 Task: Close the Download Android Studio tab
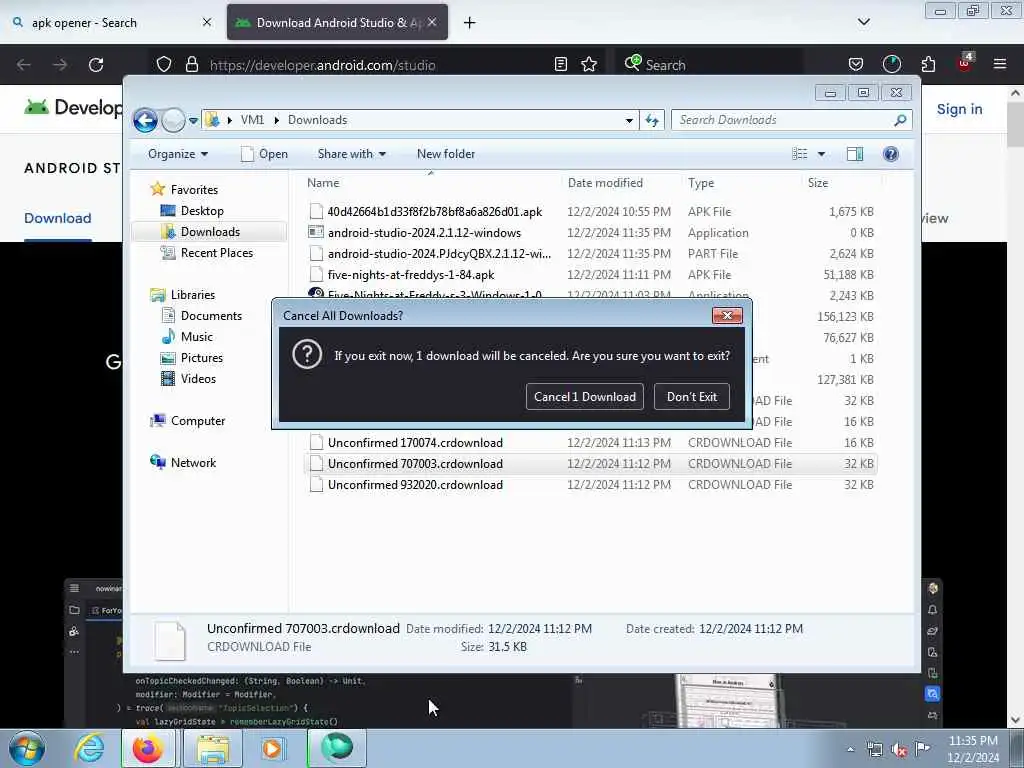pyautogui.click(x=432, y=22)
